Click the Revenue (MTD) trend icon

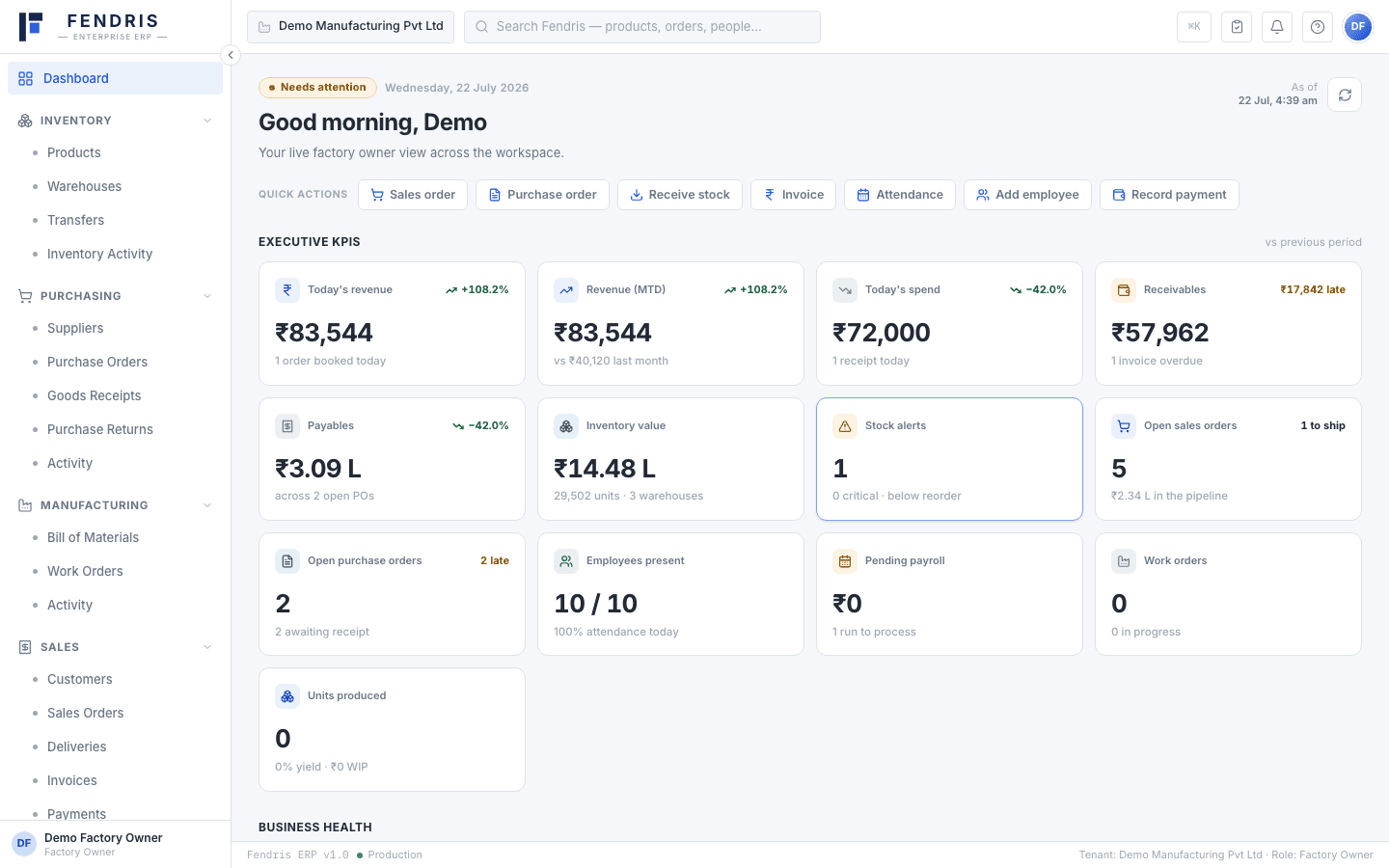(566, 289)
